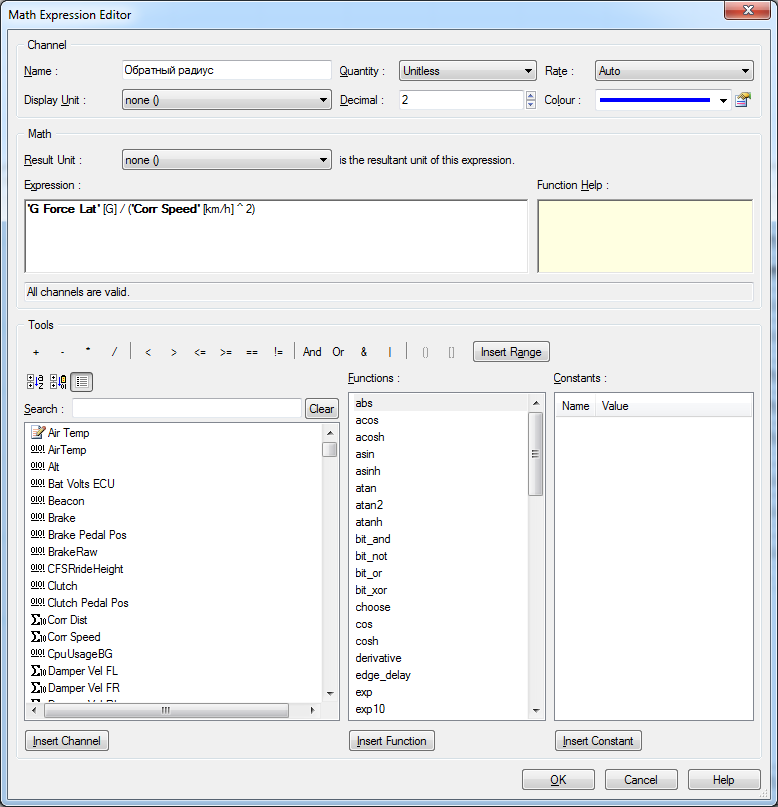The image size is (778, 807).
Task: Open the Quantity dropdown showing Unitless
Action: [467, 71]
